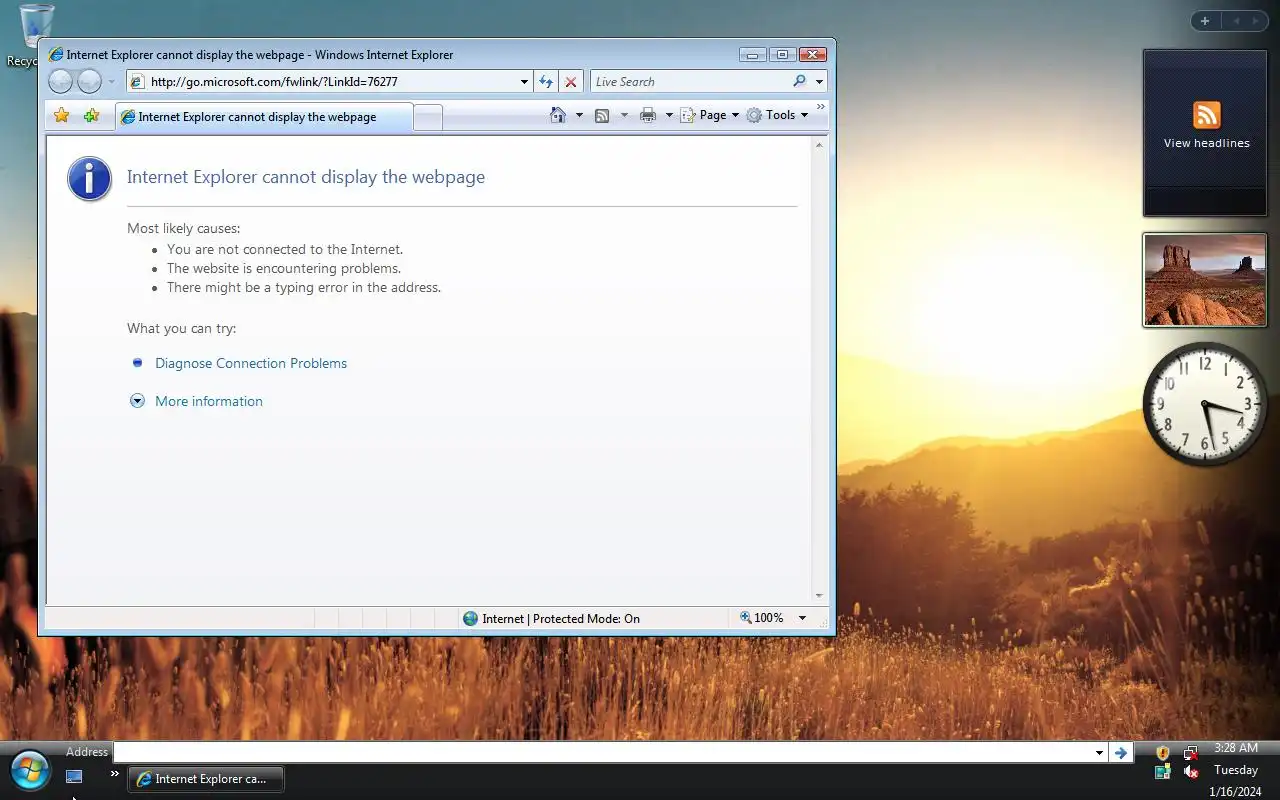Expand More information section arrow
The height and width of the screenshot is (800, 1280).
pyautogui.click(x=137, y=401)
